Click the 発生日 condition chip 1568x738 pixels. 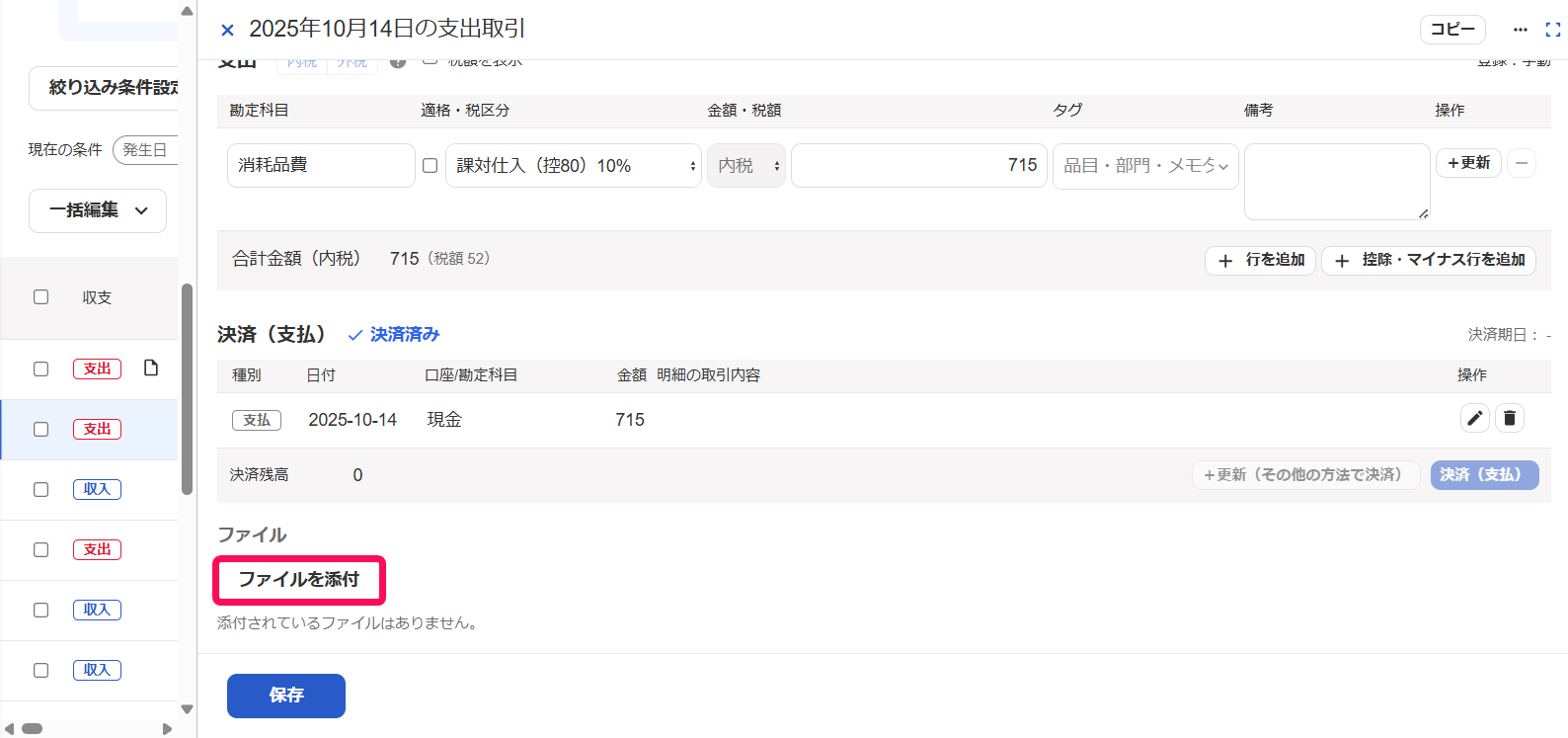click(x=145, y=150)
